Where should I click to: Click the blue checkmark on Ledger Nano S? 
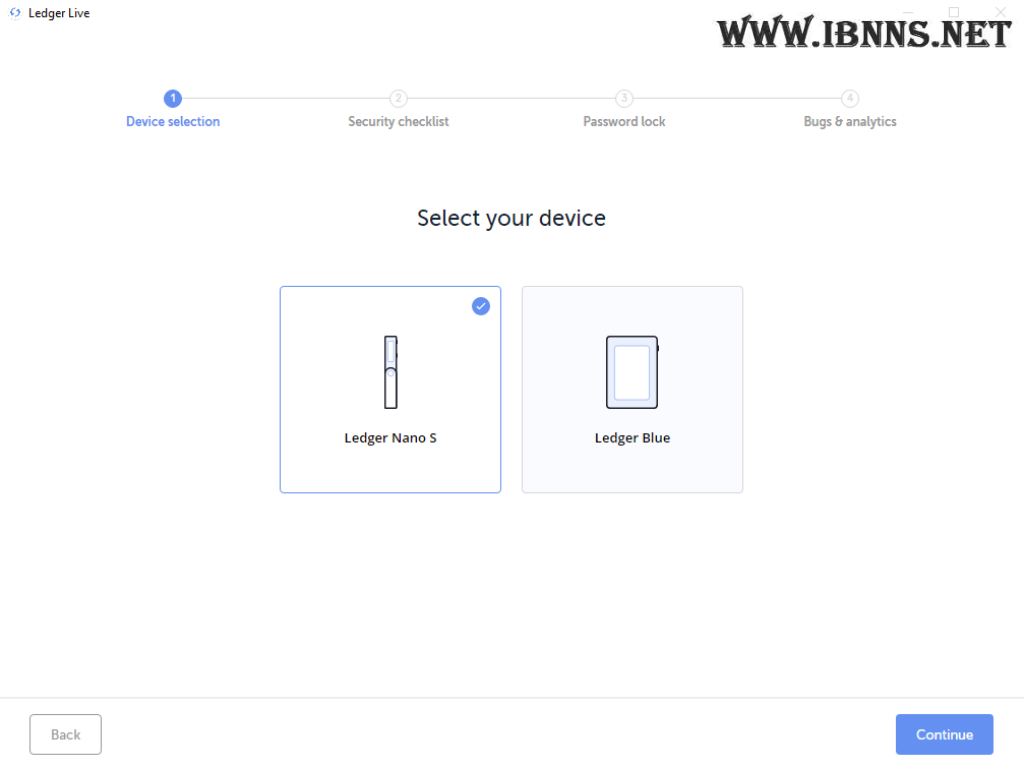click(x=481, y=306)
